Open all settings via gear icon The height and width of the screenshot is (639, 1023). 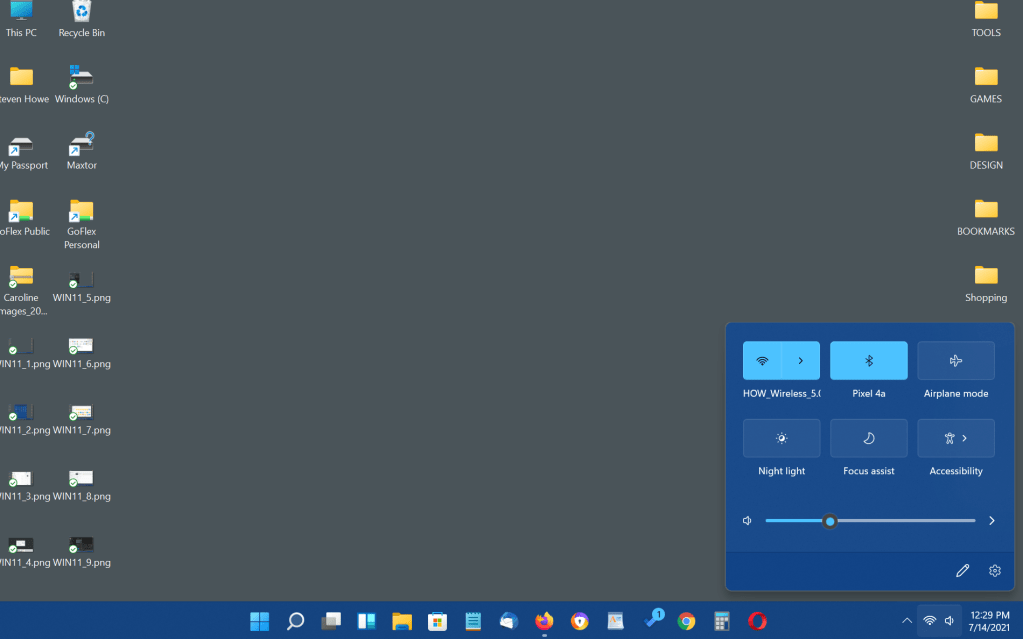tap(994, 571)
